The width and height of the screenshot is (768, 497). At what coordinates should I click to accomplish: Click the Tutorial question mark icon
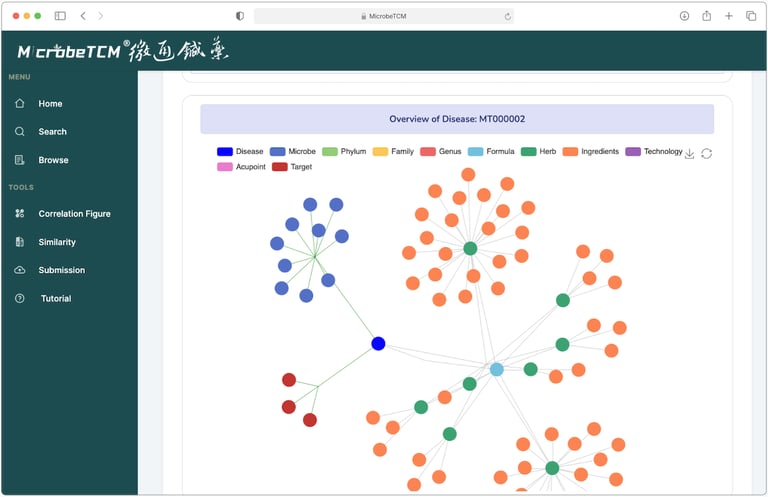(x=20, y=298)
